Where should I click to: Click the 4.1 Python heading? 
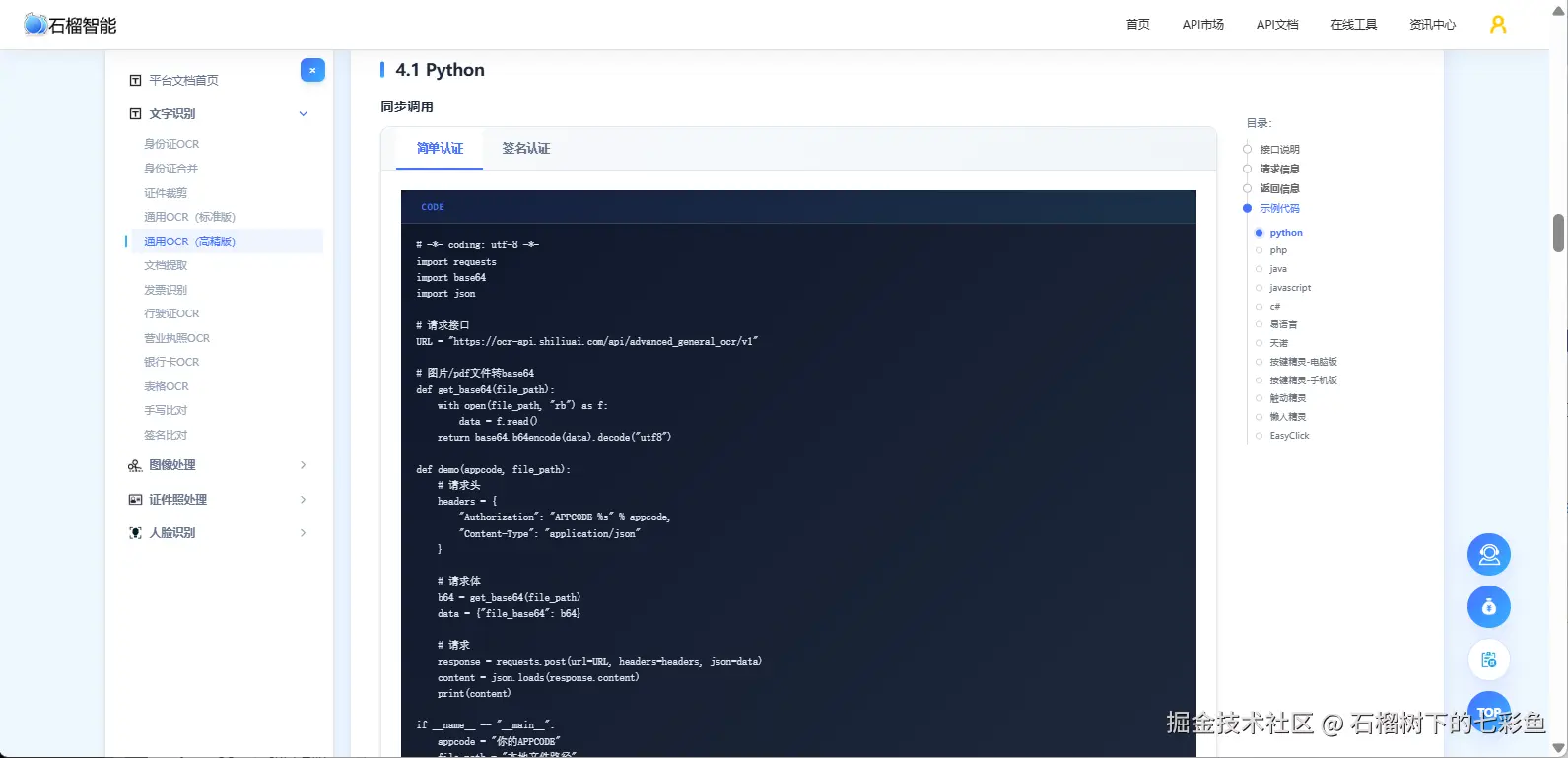click(440, 70)
